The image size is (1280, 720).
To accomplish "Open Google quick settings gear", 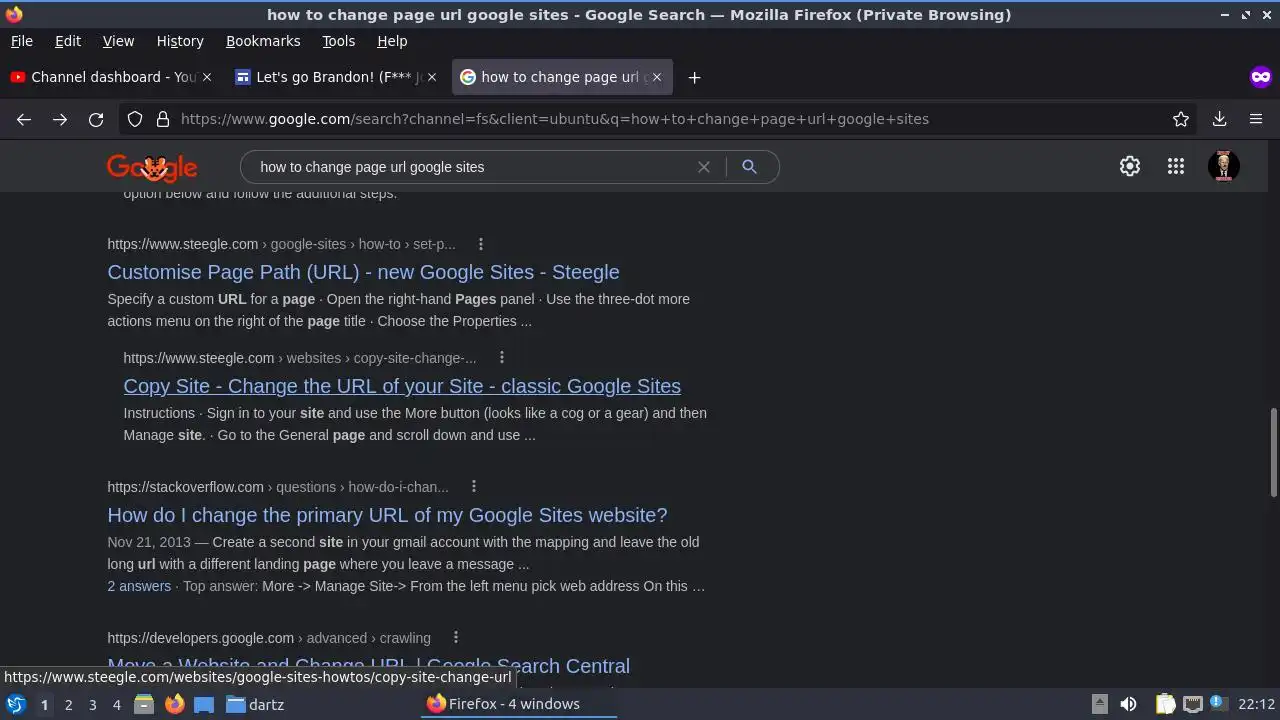I will [x=1130, y=167].
